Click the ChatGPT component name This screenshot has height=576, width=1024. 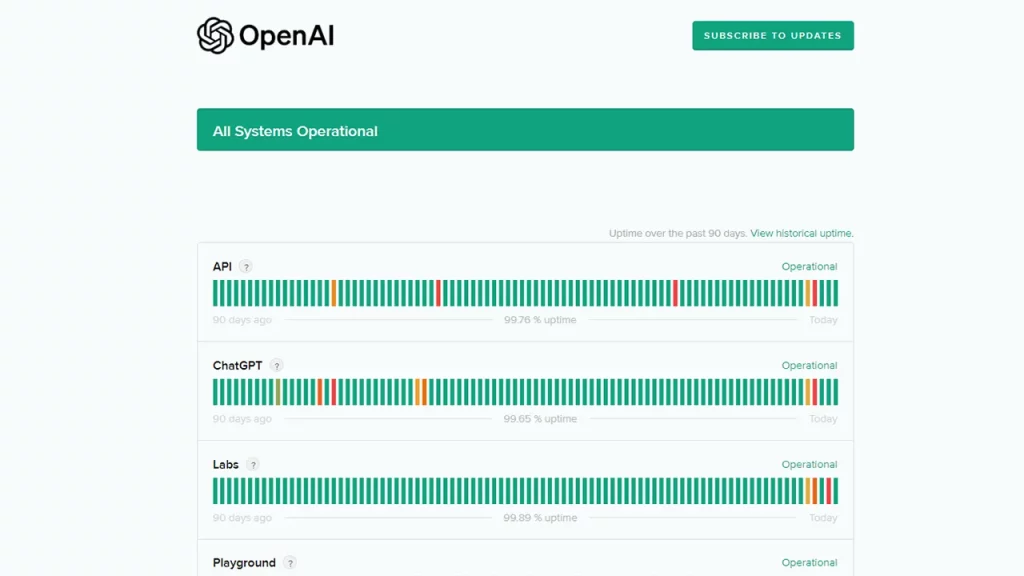[237, 366]
